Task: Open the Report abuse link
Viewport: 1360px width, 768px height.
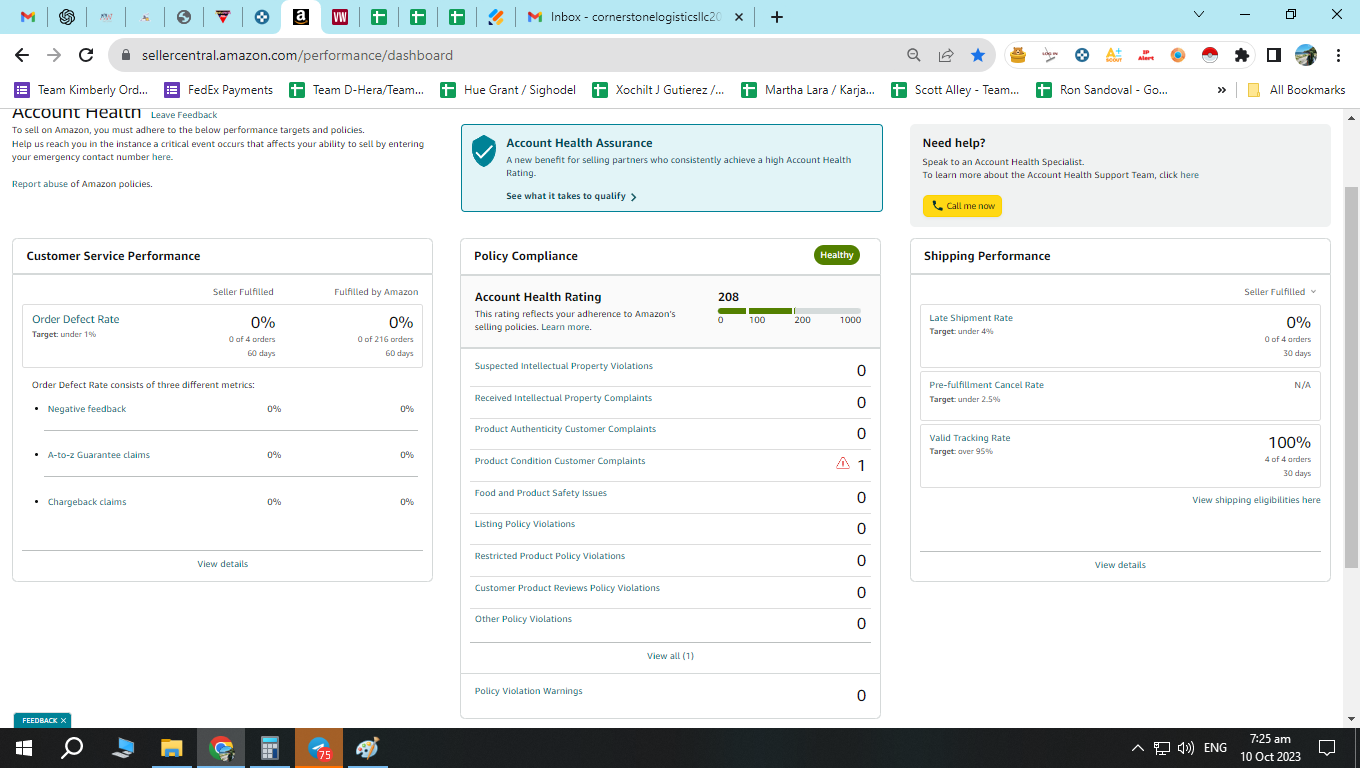Action: tap(40, 184)
